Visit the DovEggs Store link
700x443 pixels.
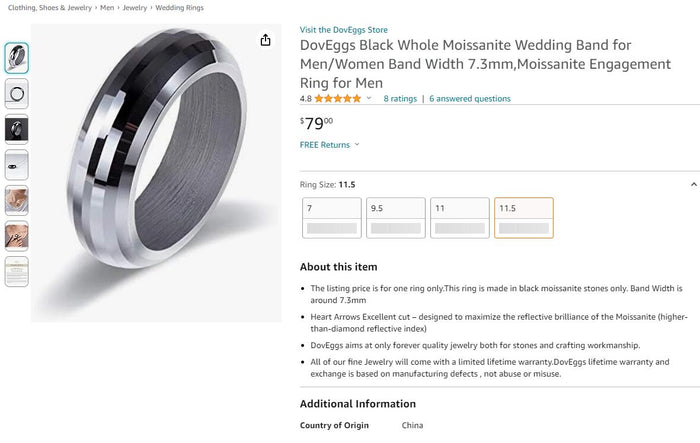tap(344, 30)
